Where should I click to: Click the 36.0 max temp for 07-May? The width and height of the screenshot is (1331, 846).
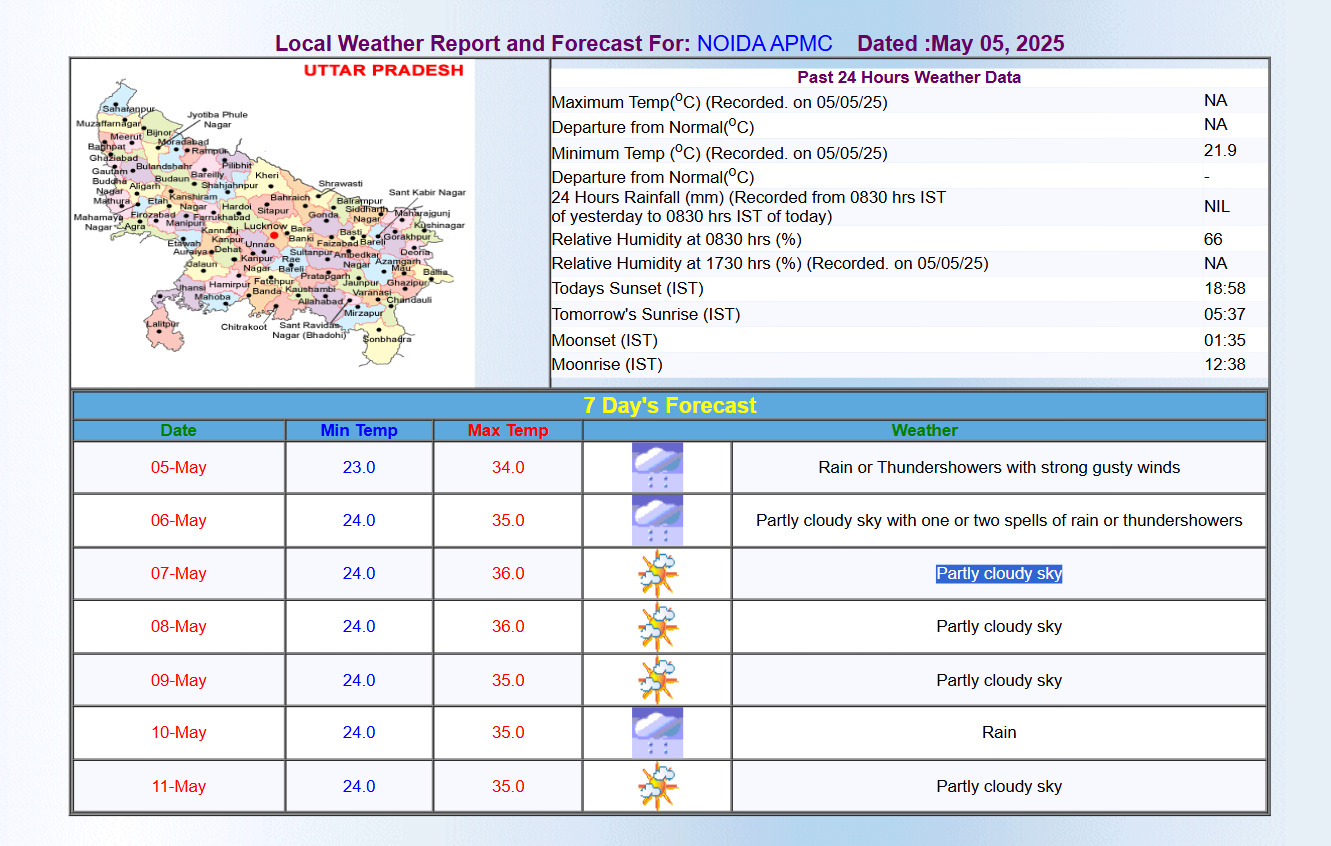point(508,574)
